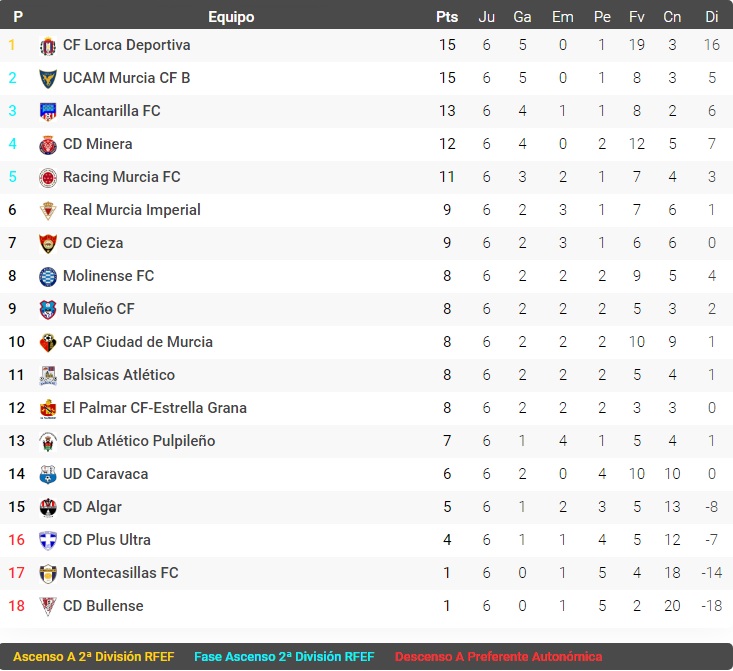
Task: Open the Muleño CF team name
Action: point(98,309)
